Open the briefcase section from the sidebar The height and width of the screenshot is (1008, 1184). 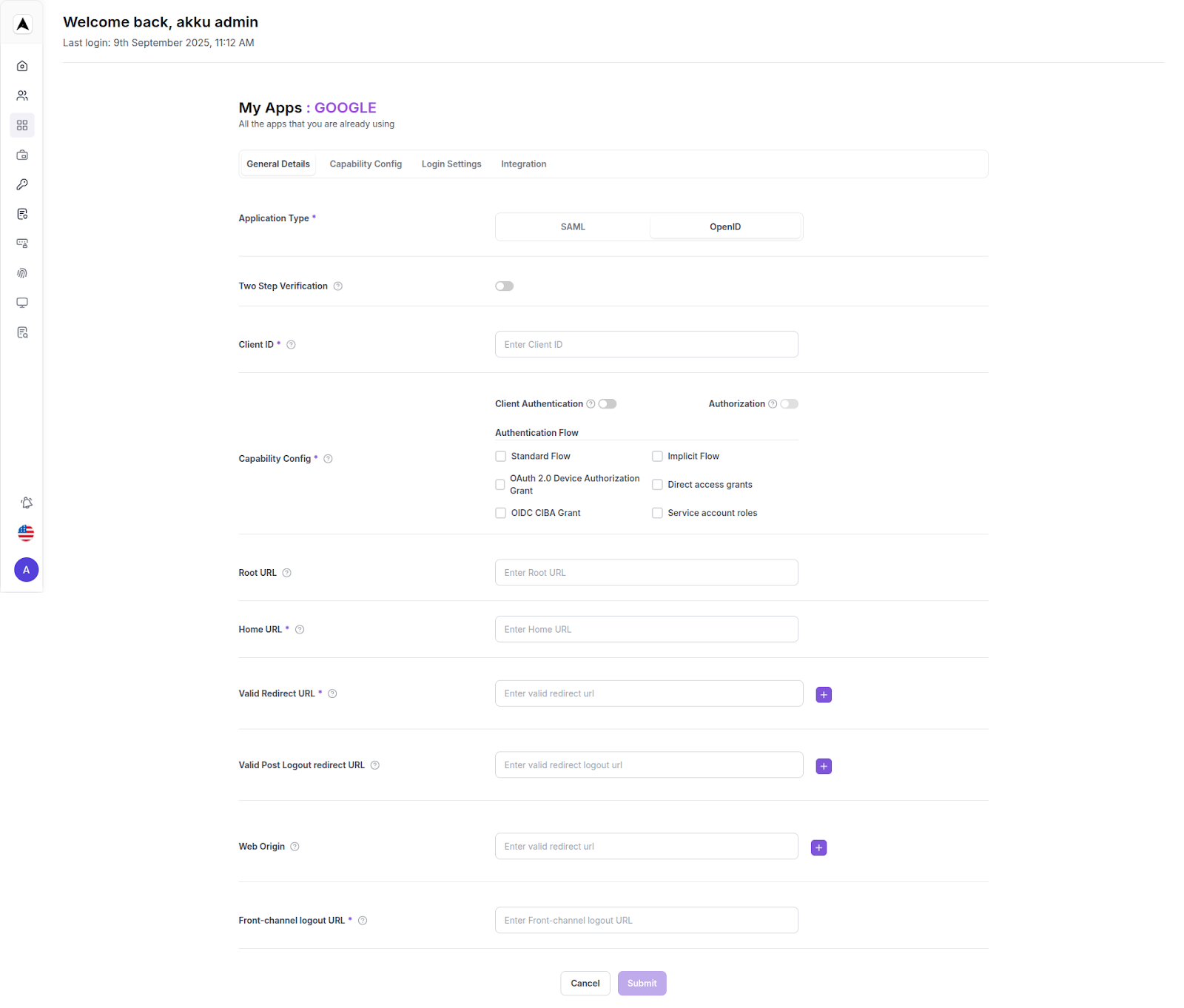[22, 155]
